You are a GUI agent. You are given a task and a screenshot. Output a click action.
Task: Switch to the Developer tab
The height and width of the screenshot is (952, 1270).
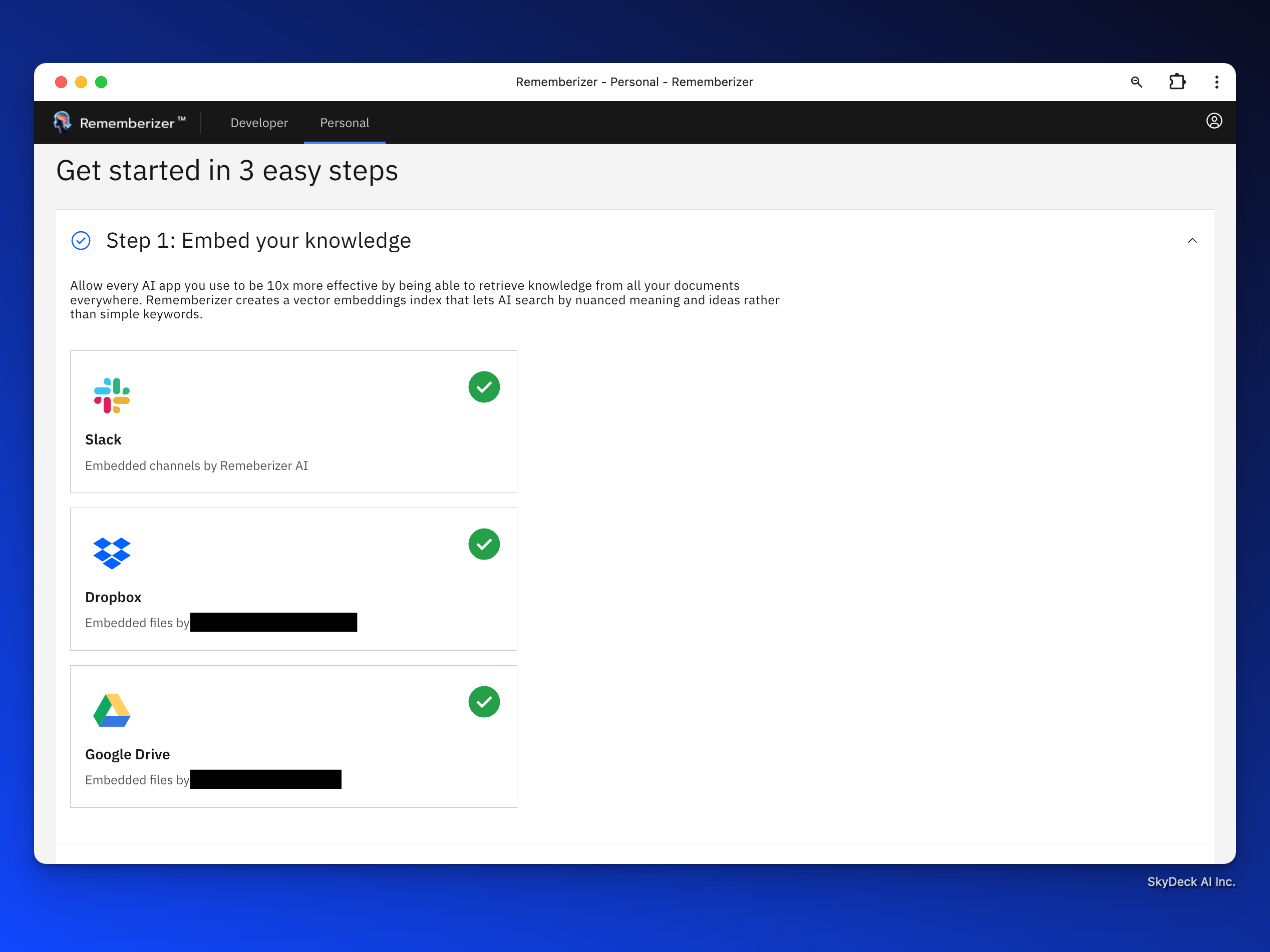click(259, 123)
